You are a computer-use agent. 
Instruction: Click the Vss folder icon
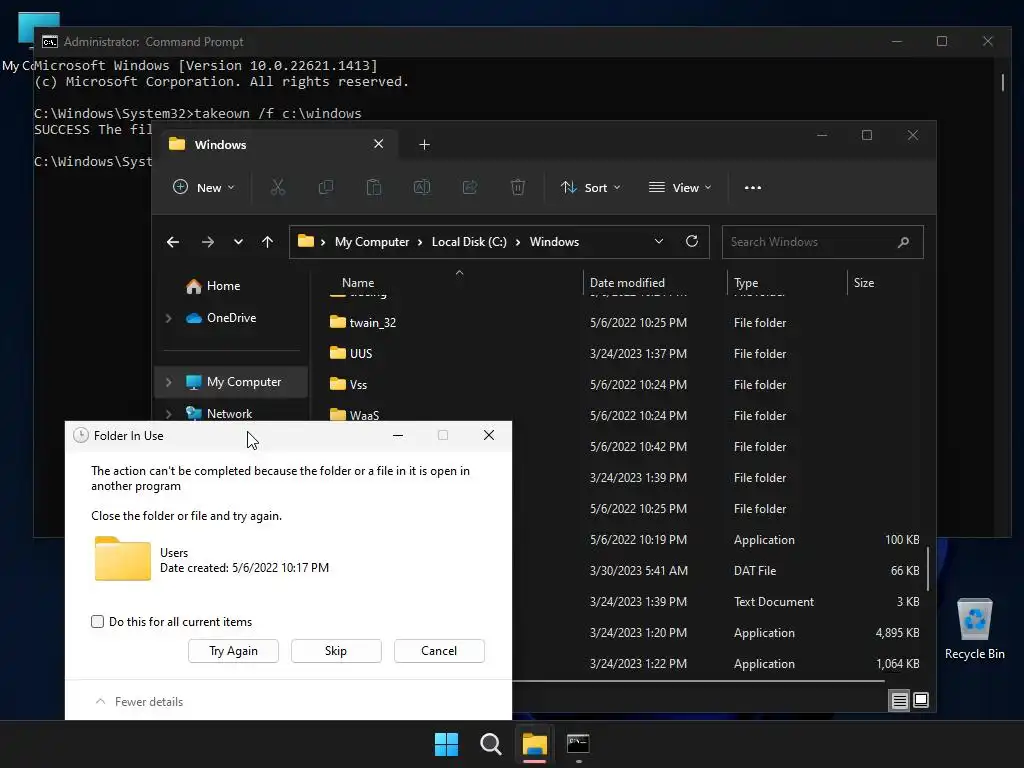(338, 384)
